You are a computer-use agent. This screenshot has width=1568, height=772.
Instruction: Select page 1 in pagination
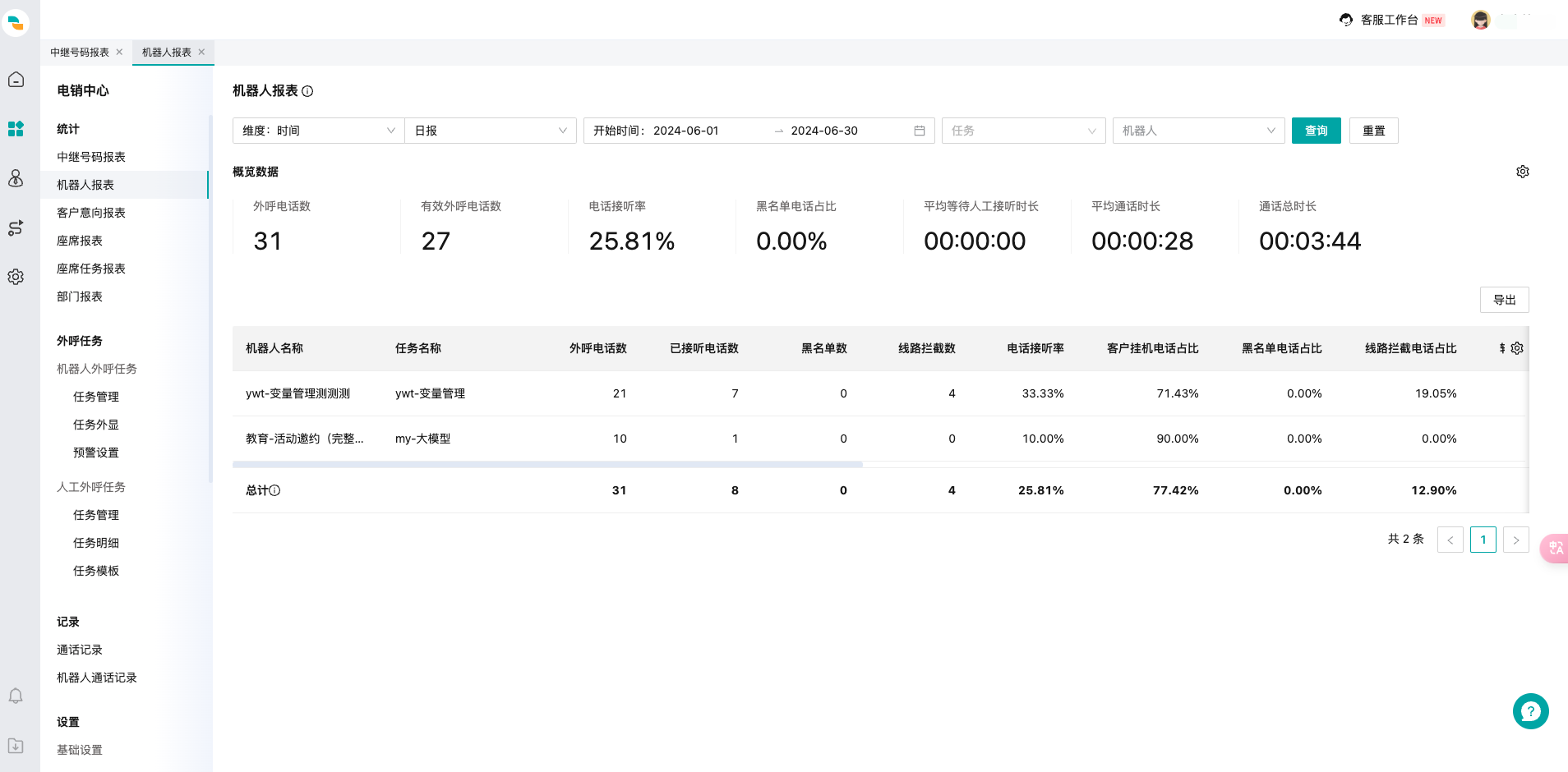(1483, 540)
